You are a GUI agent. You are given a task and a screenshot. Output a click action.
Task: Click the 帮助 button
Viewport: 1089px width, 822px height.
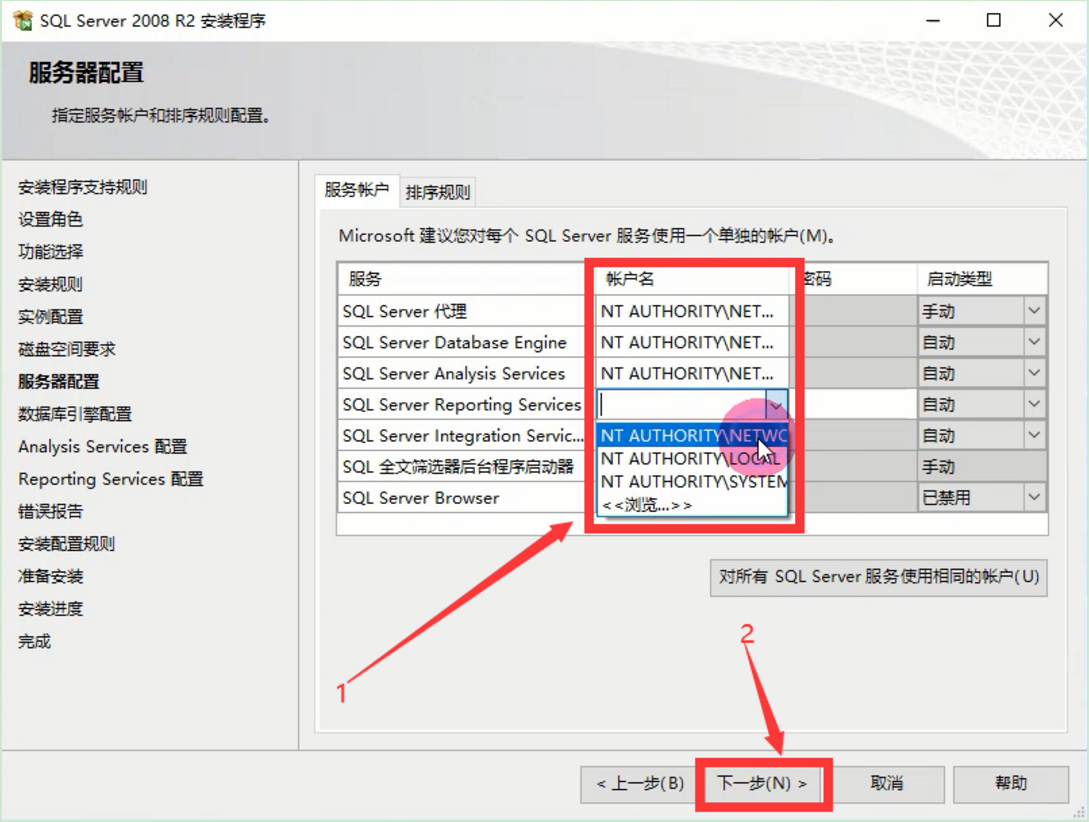[1011, 784]
